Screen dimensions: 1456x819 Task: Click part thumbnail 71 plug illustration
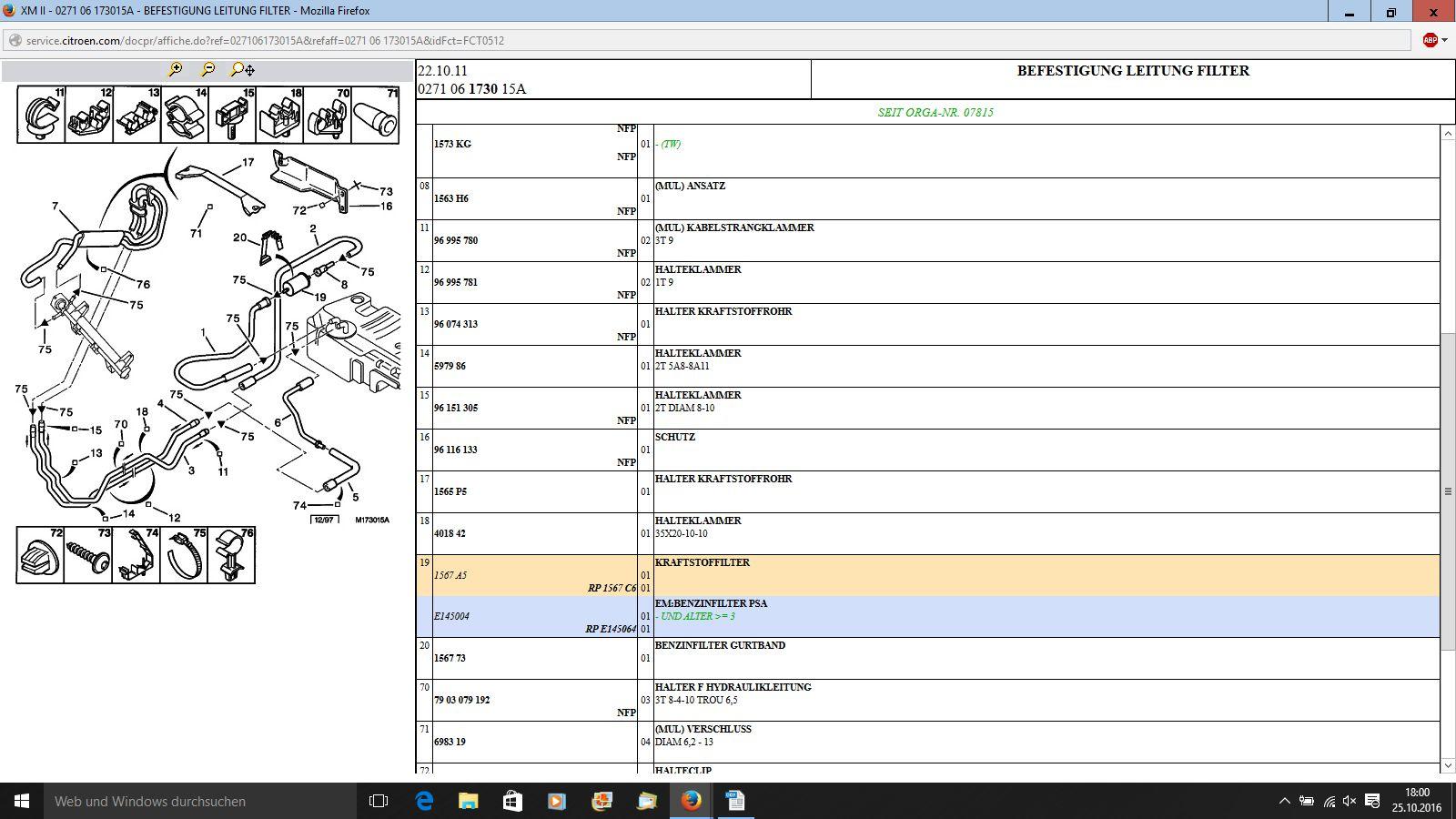click(374, 115)
